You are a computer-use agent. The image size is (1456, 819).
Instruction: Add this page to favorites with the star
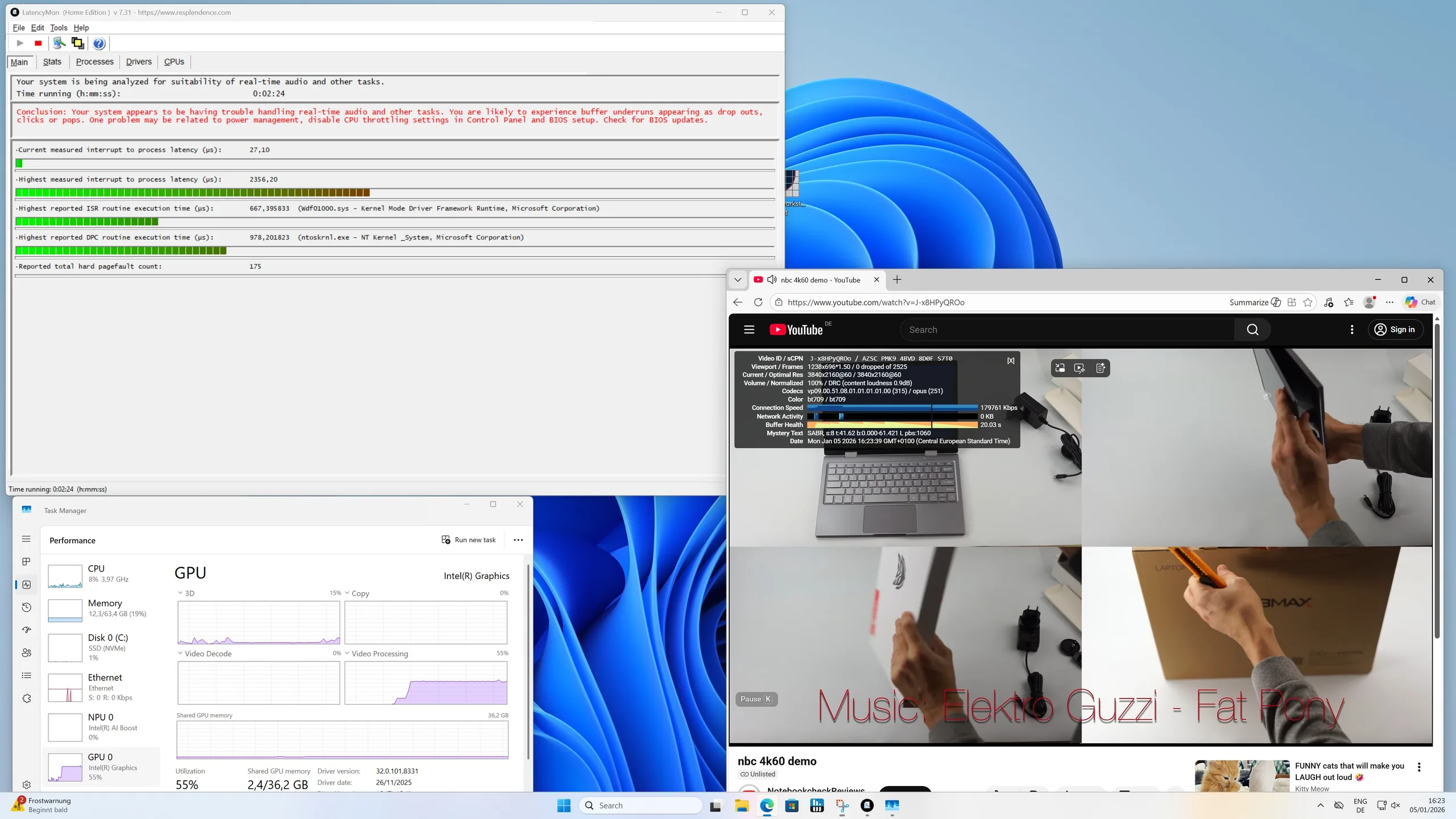(1308, 303)
